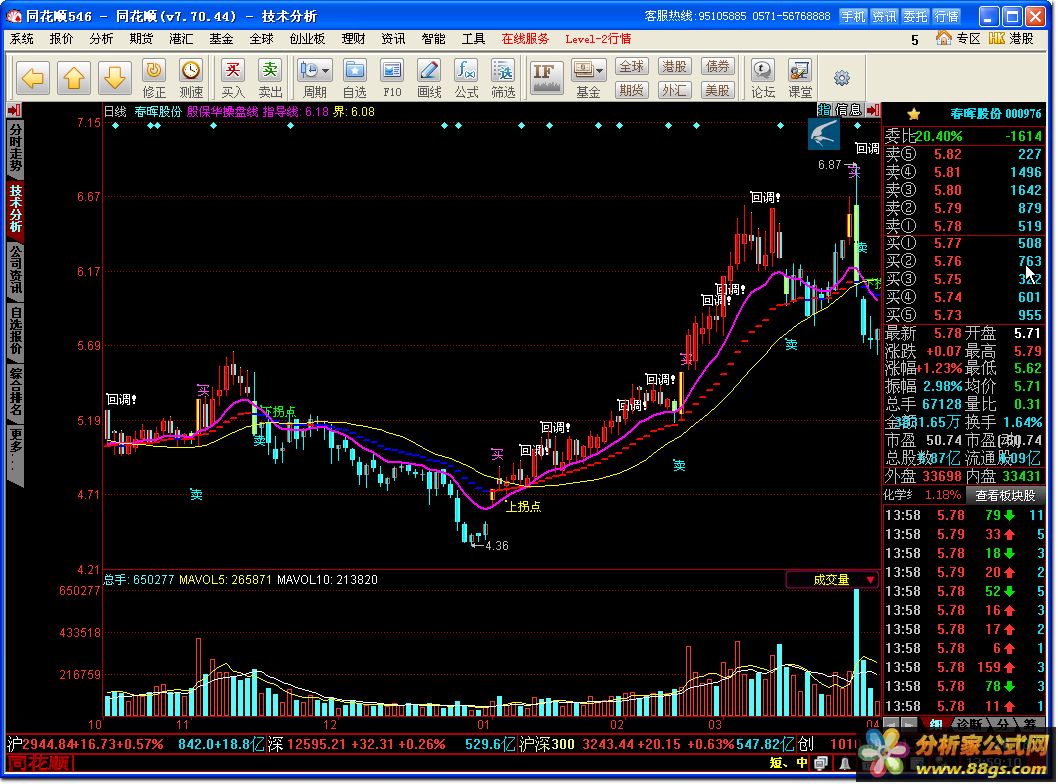Click the 债券 bonds button
The width and height of the screenshot is (1058, 784).
click(x=717, y=67)
